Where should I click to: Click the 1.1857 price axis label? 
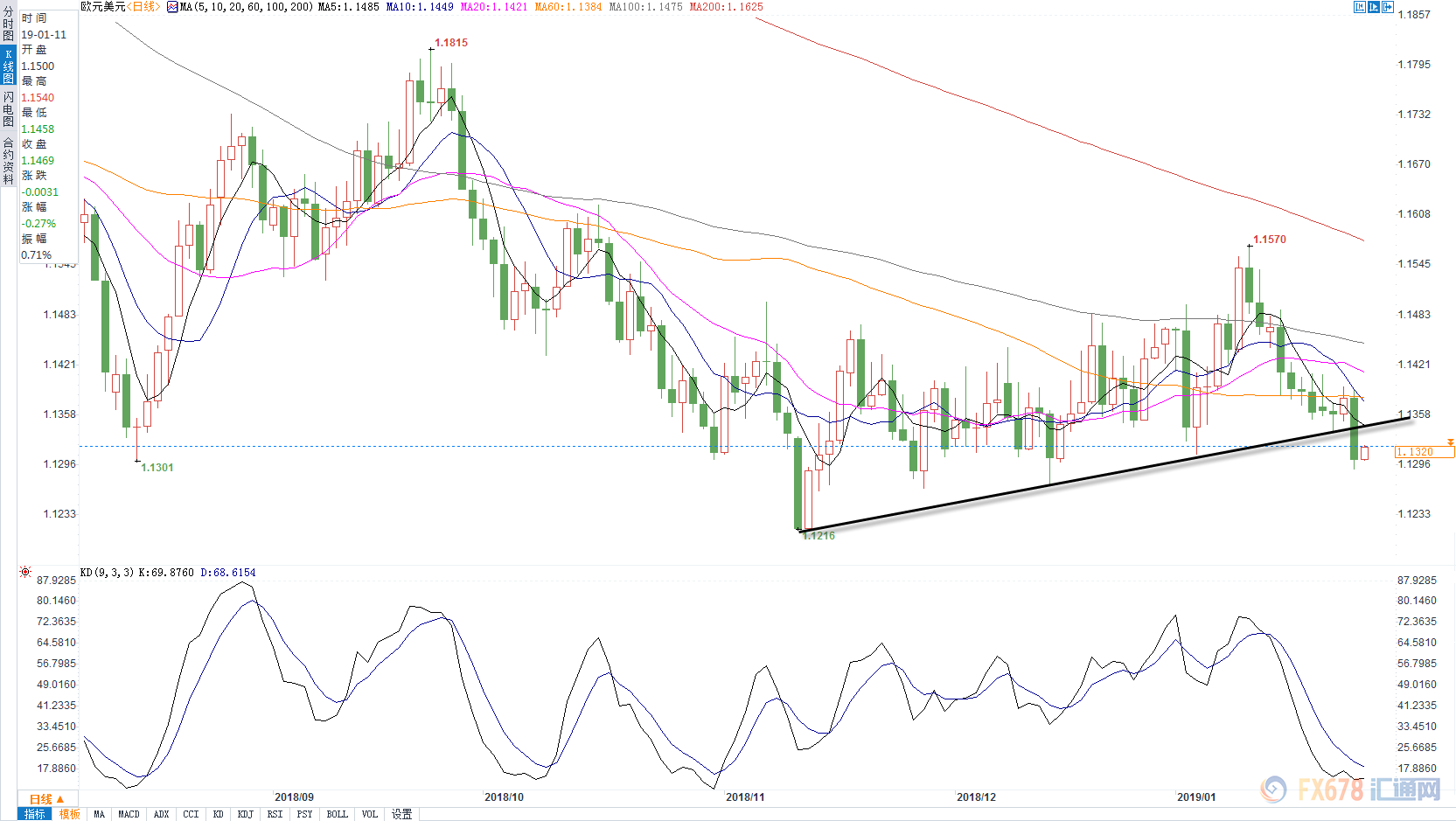tap(1414, 15)
